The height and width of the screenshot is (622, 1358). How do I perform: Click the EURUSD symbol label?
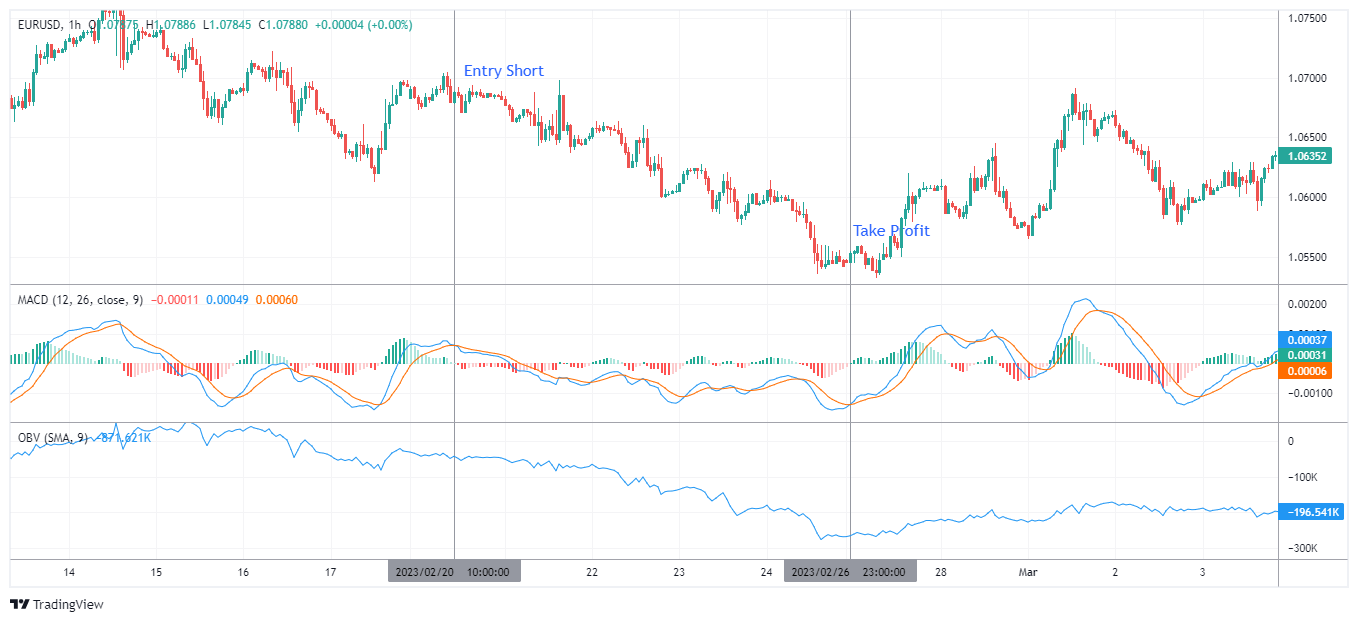tap(41, 24)
